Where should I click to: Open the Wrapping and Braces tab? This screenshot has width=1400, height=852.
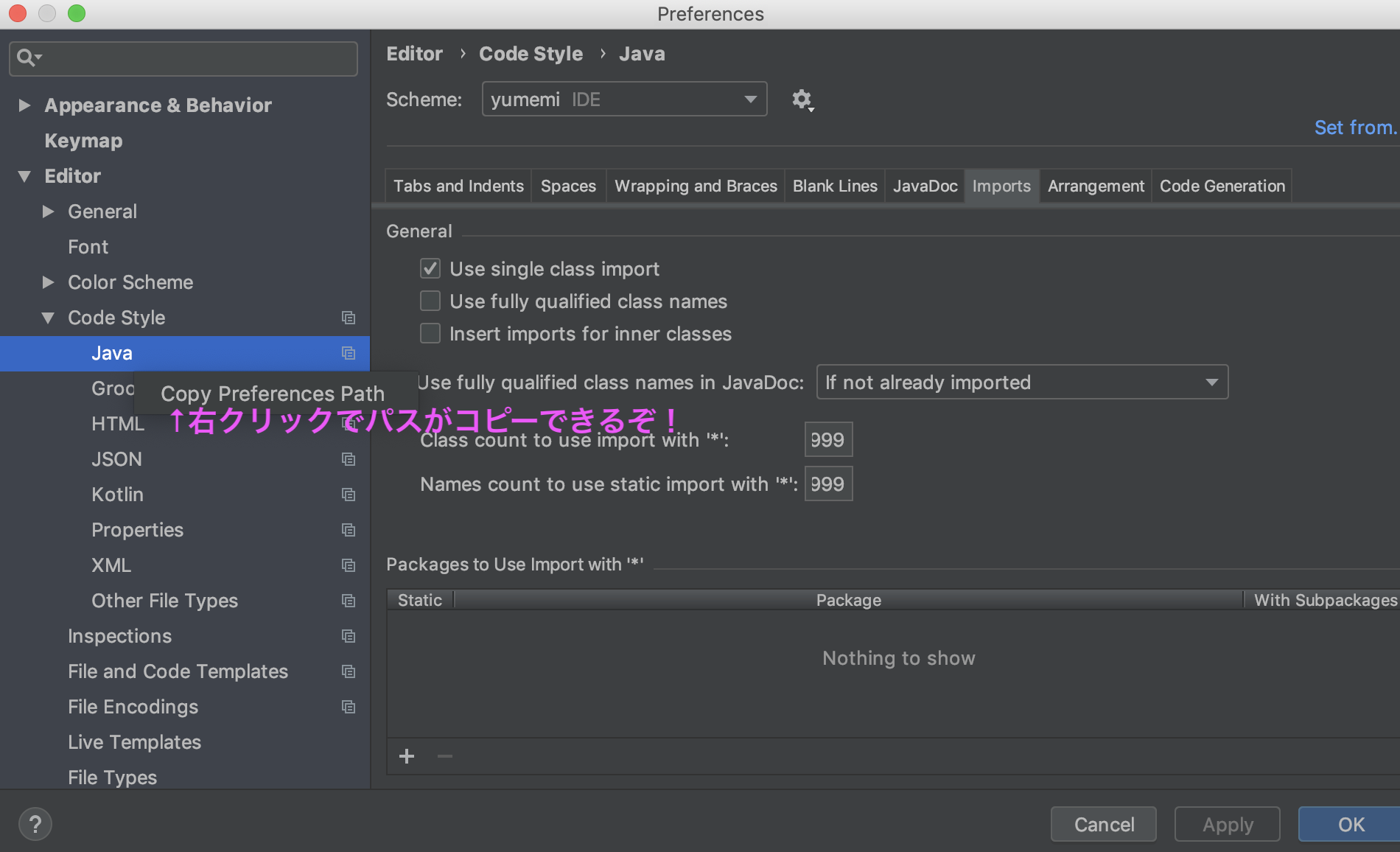696,186
